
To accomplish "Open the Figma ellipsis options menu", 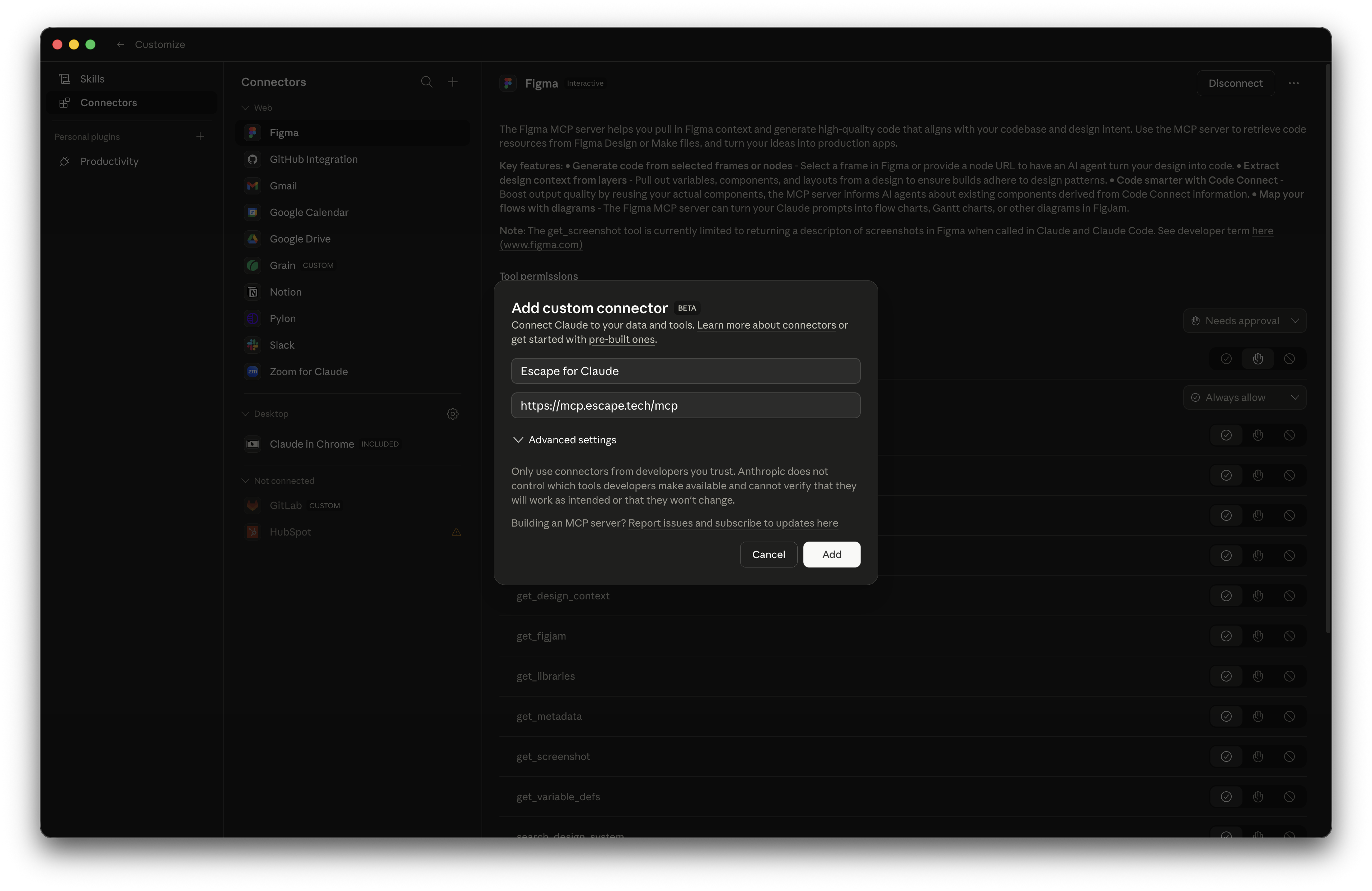I will click(x=1294, y=83).
